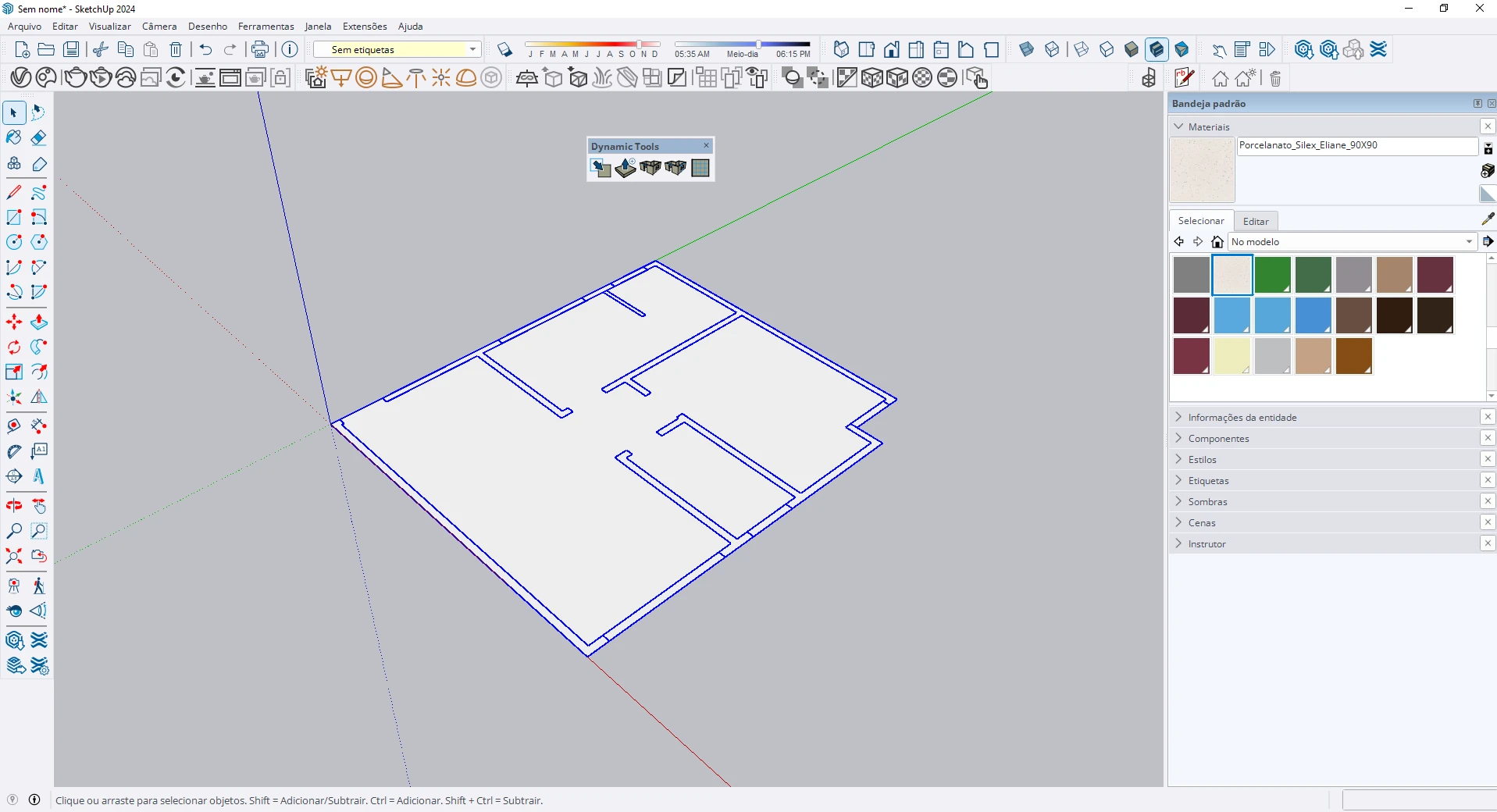This screenshot has height=812, width=1497.
Task: Open the Câmera menu
Action: tap(159, 27)
